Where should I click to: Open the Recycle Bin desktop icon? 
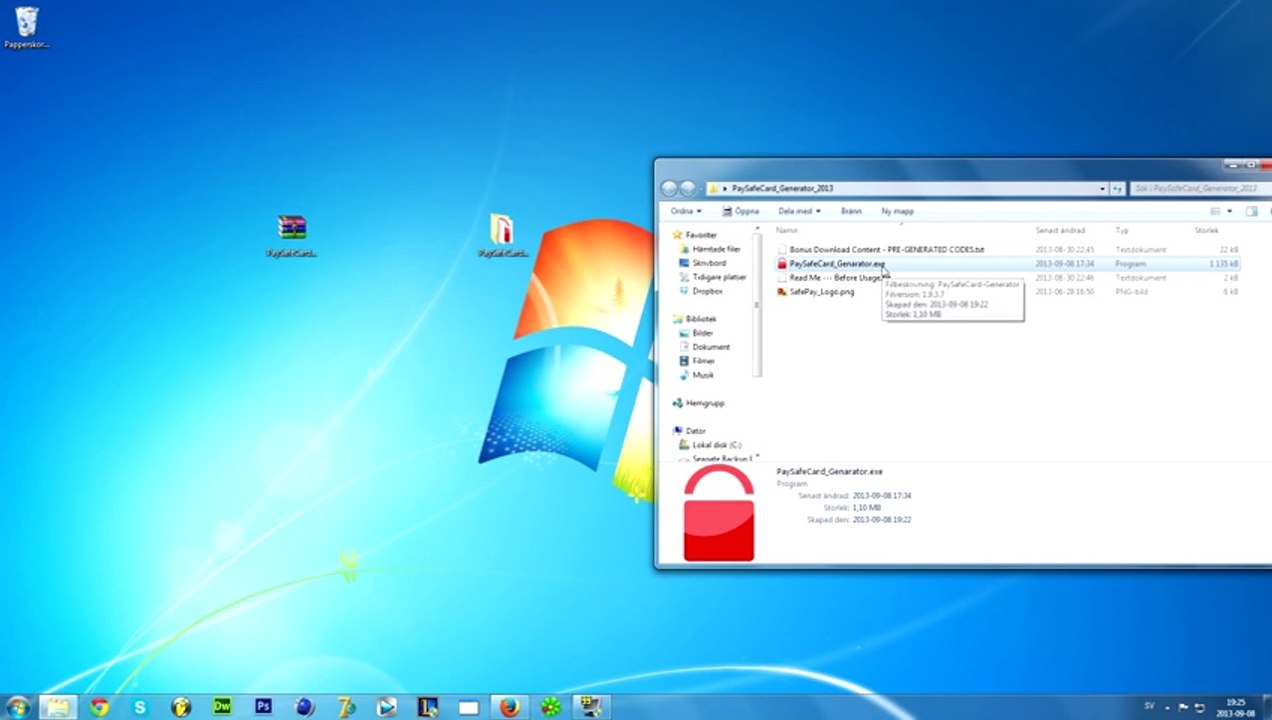pyautogui.click(x=27, y=26)
